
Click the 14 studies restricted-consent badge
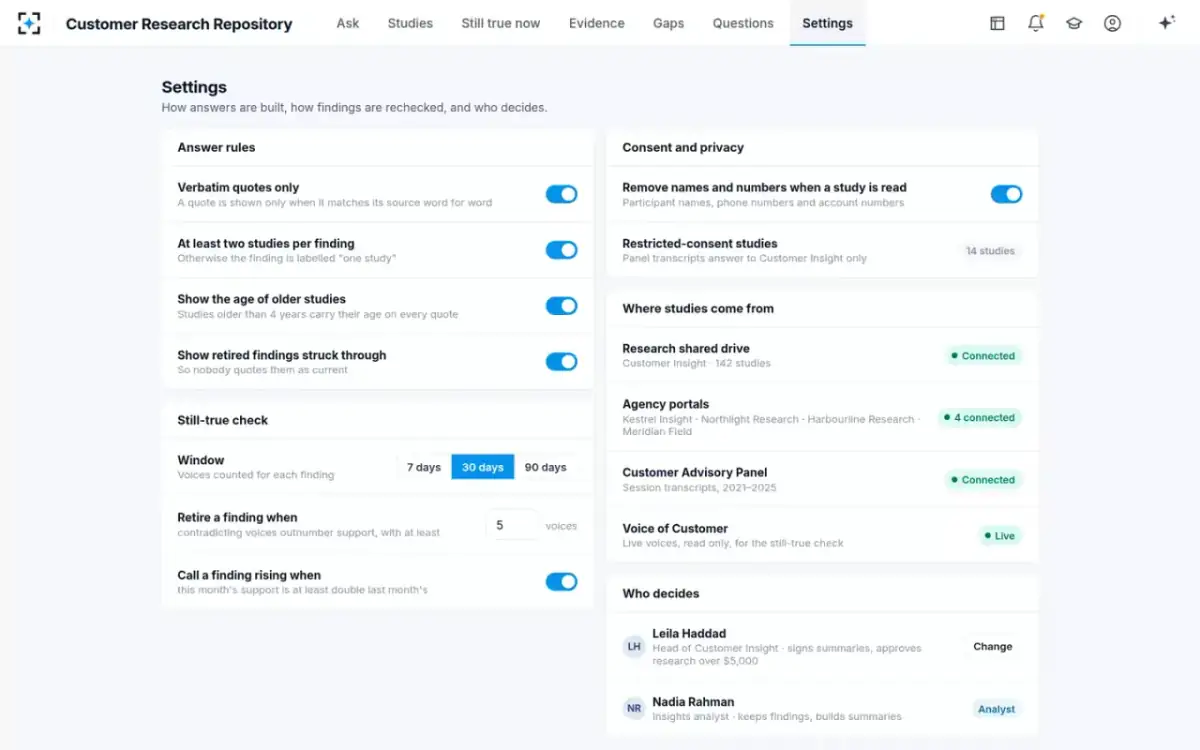pyautogui.click(x=990, y=251)
